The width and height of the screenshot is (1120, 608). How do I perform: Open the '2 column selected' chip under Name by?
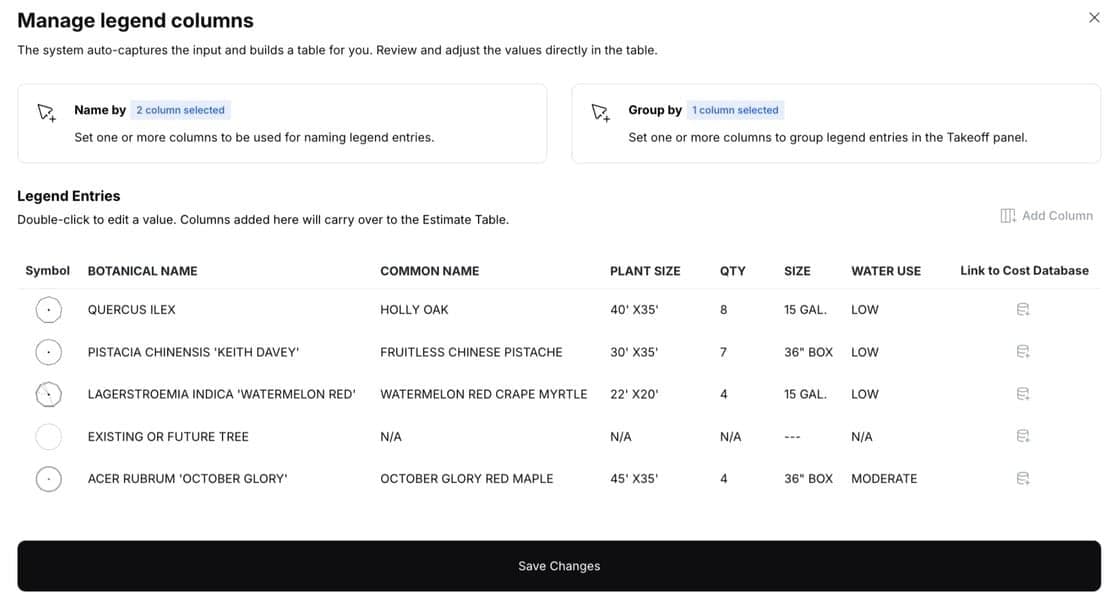(x=181, y=109)
